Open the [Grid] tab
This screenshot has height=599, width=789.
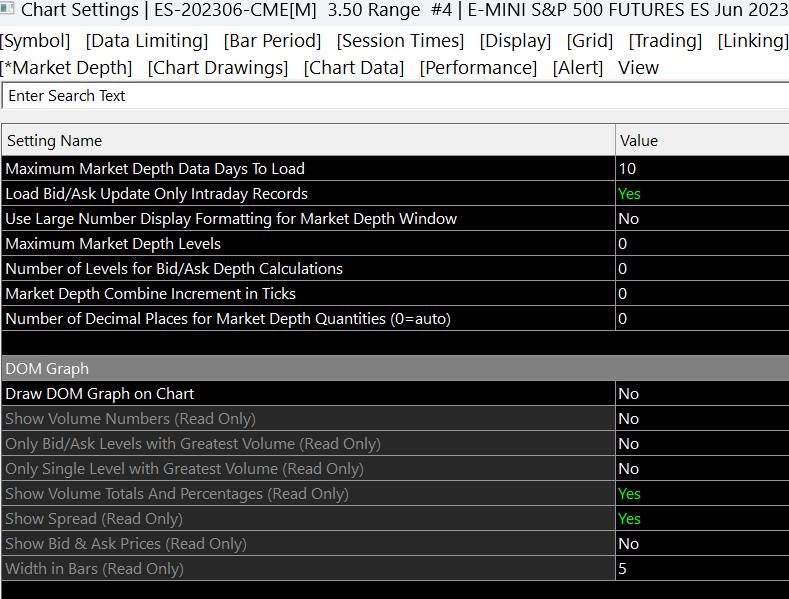pyautogui.click(x=590, y=41)
